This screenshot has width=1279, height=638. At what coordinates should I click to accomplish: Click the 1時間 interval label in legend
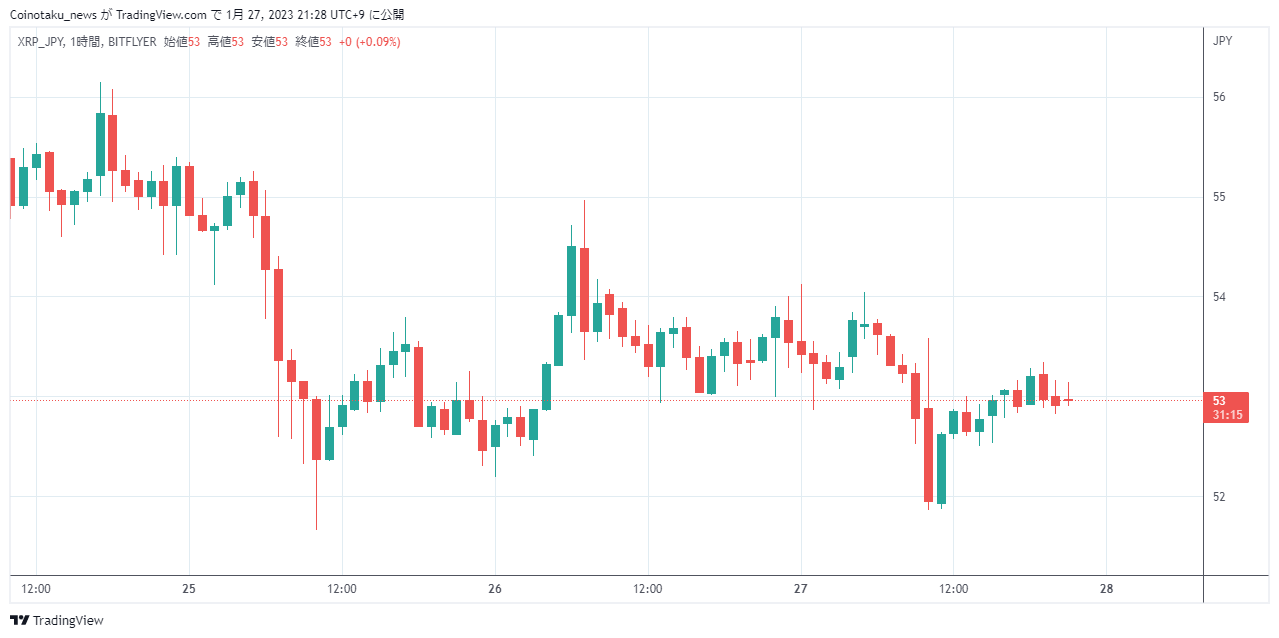[x=86, y=42]
